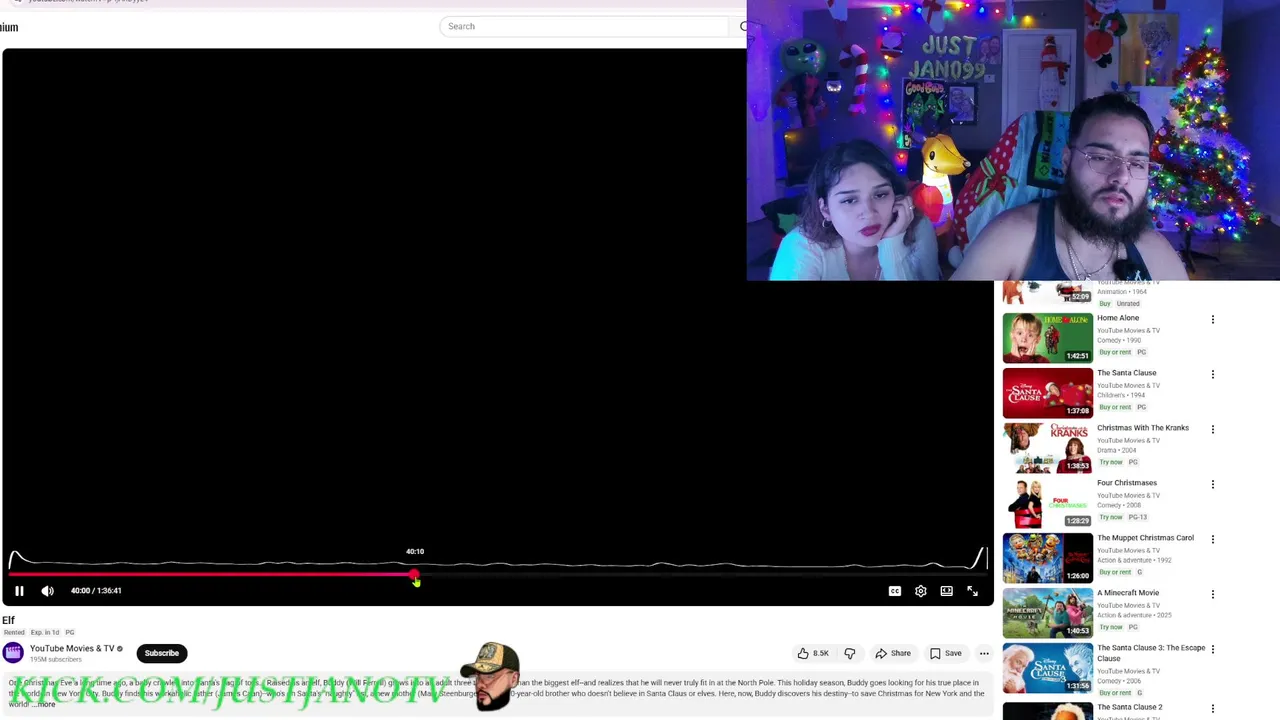The width and height of the screenshot is (1280, 720).
Task: Save the video to a playlist
Action: pos(945,653)
